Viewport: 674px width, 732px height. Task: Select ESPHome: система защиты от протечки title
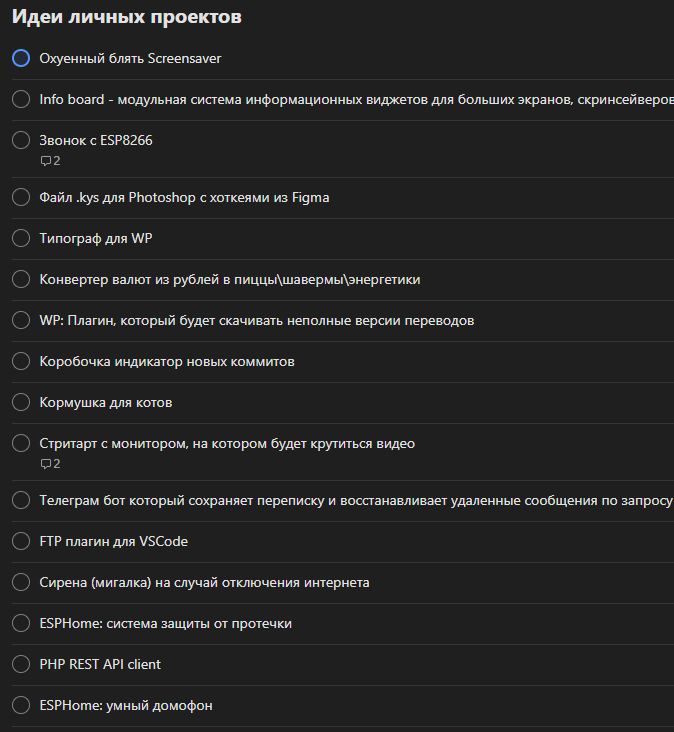coord(165,623)
